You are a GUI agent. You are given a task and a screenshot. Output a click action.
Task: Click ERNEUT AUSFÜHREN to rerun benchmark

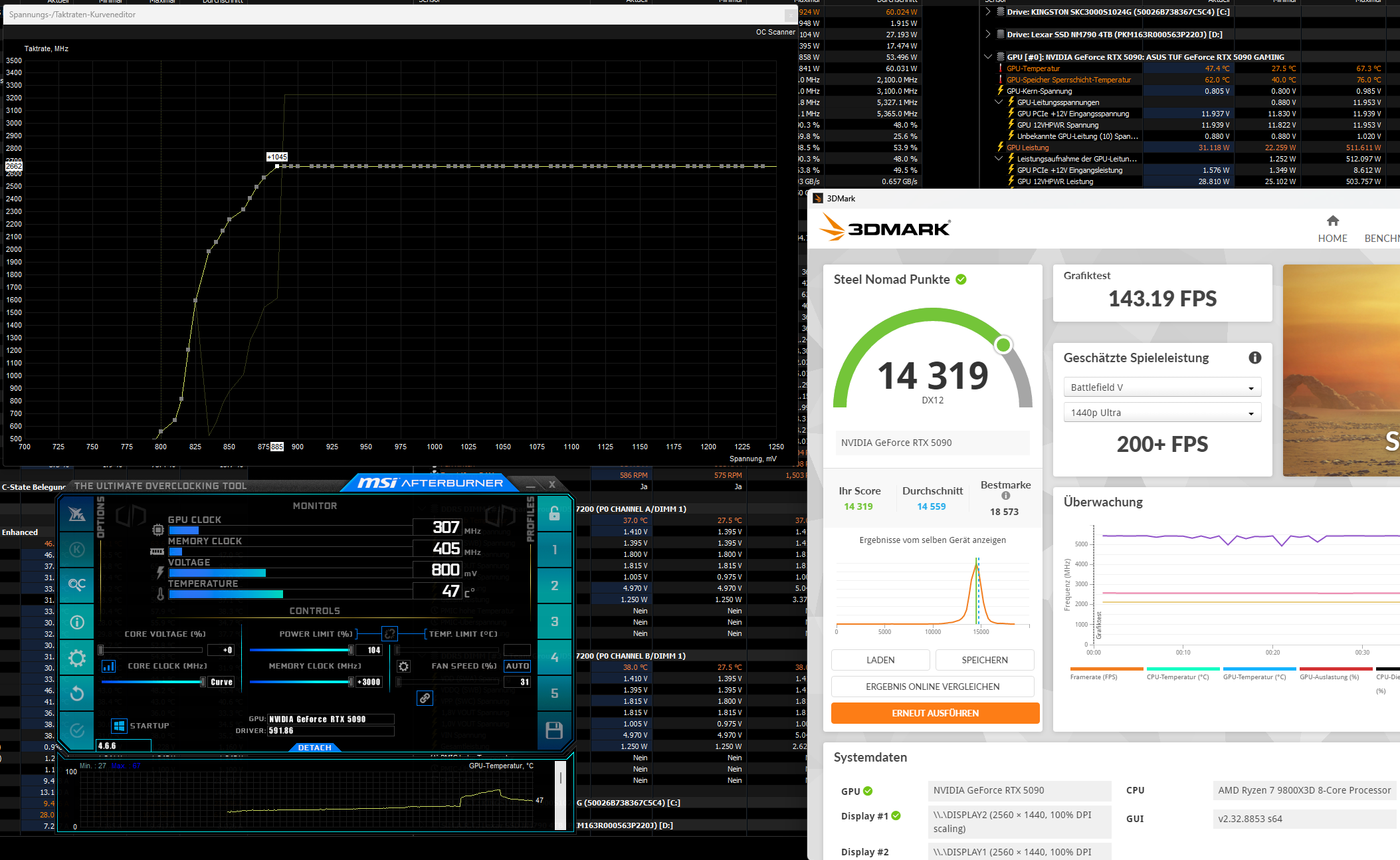[935, 713]
